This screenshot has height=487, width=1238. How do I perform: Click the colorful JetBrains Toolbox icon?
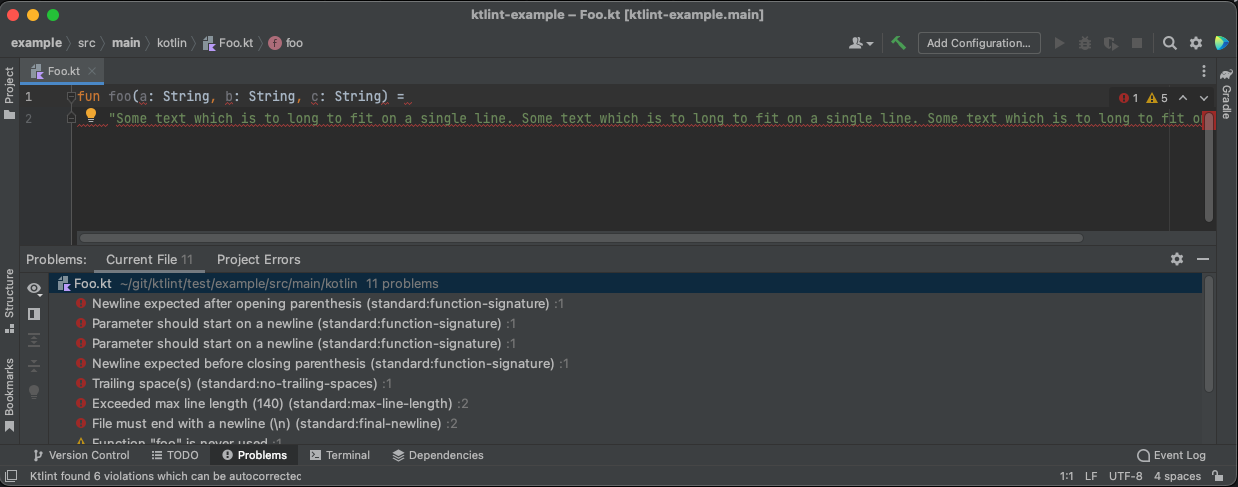[1221, 43]
